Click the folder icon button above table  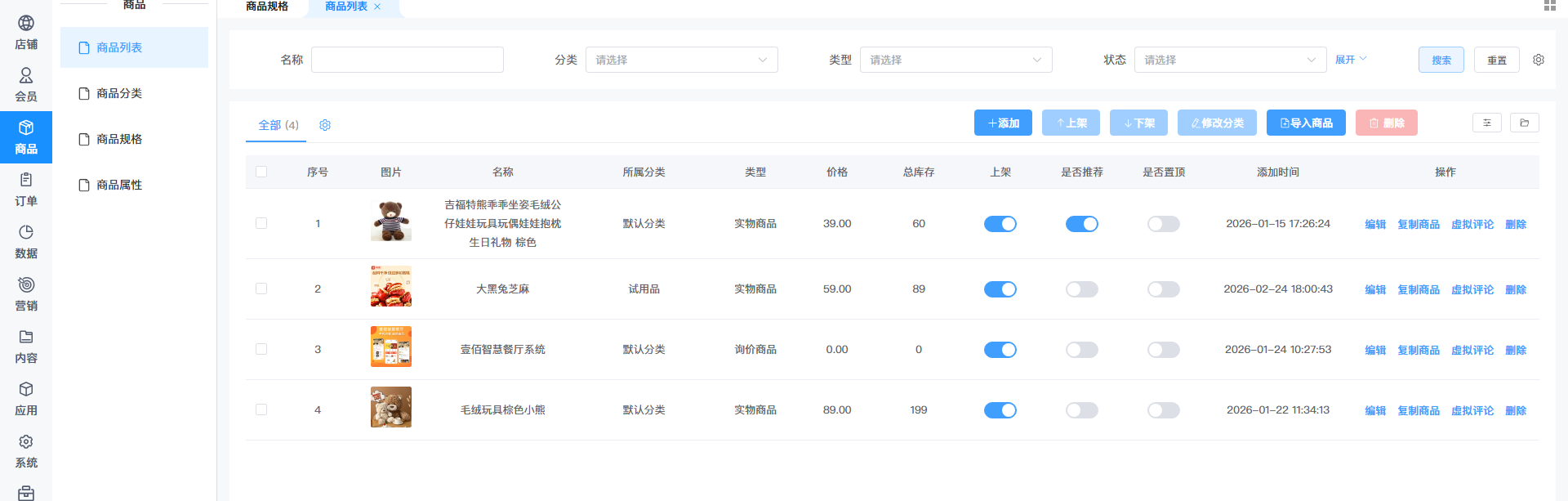tap(1525, 123)
